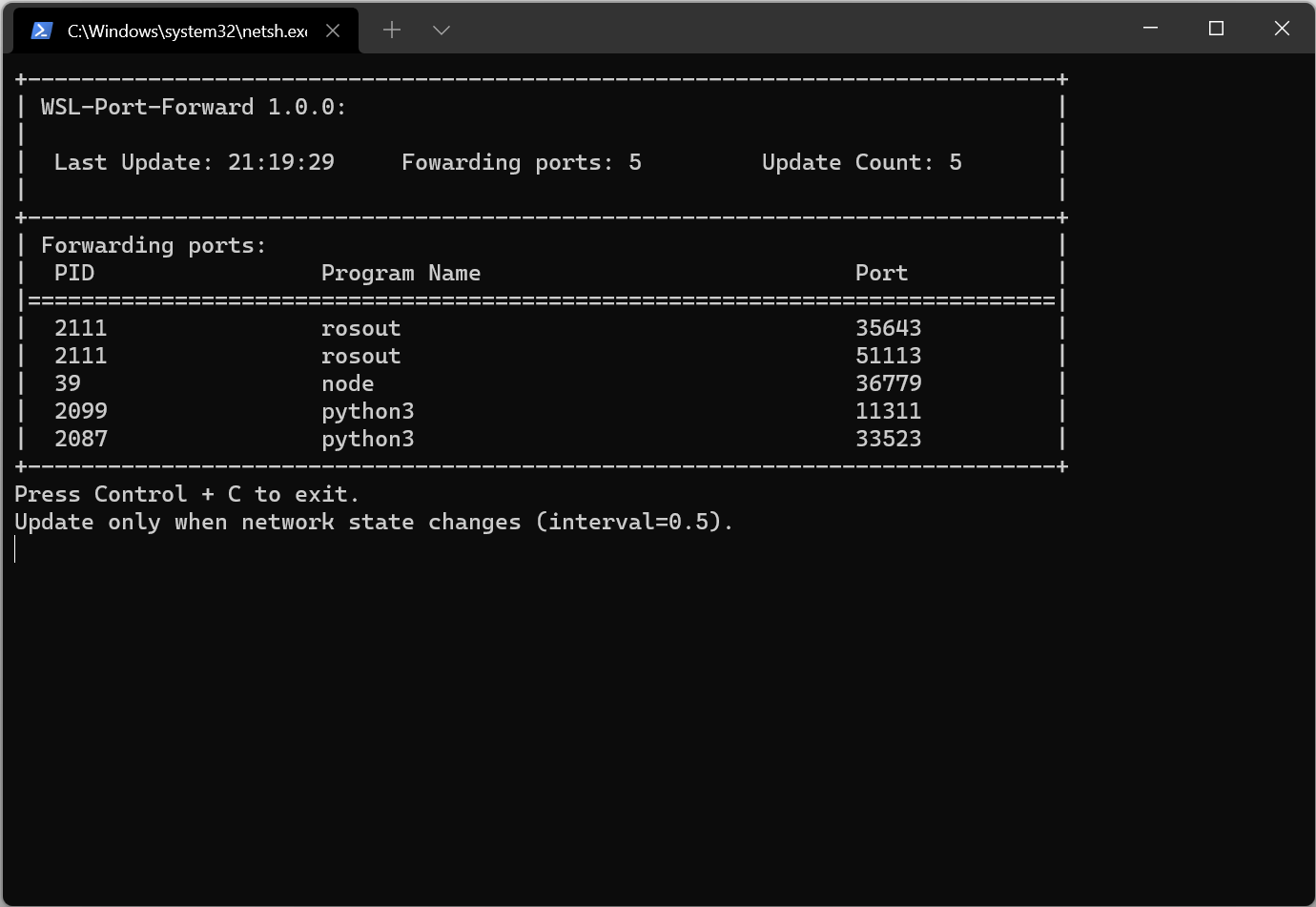The width and height of the screenshot is (1316, 907).
Task: Click the node program name
Action: coord(348,383)
